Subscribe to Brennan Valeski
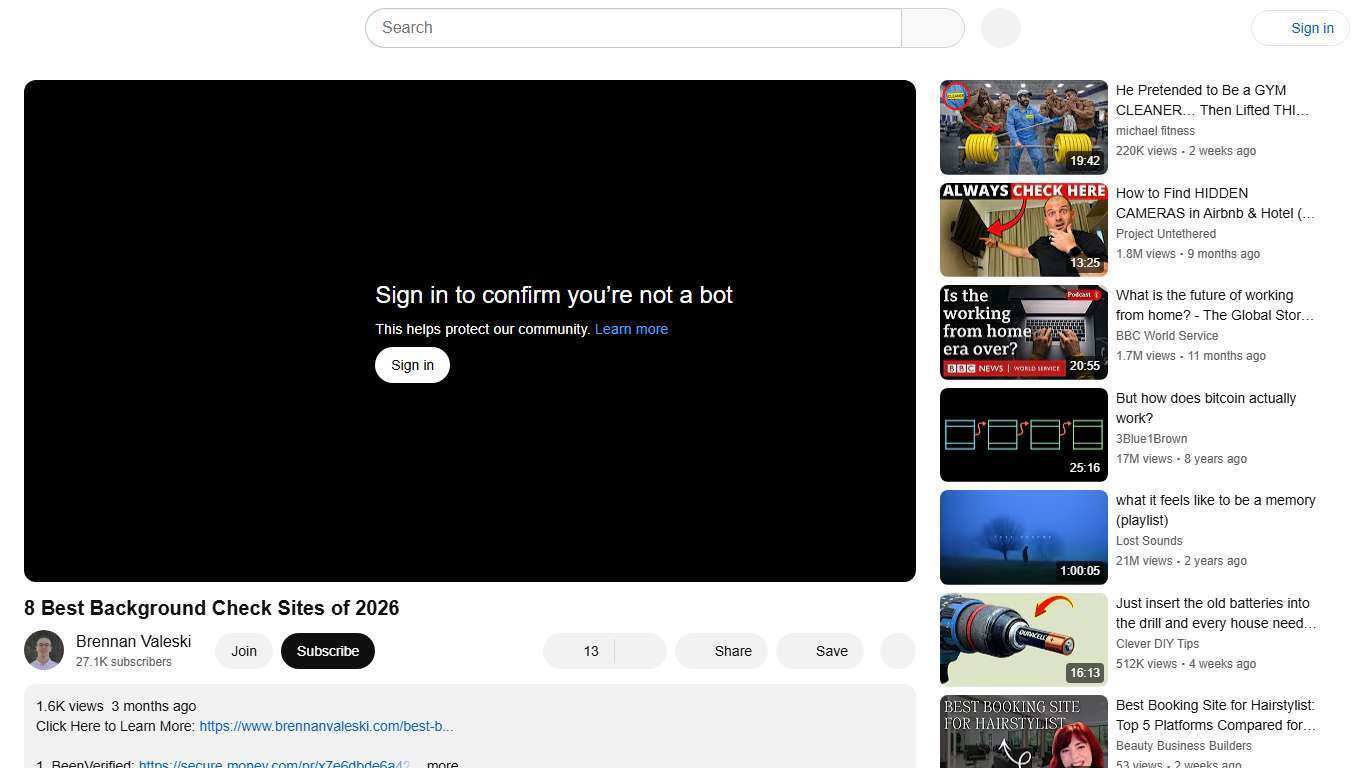Screen dimensions: 1366x768 (327, 651)
